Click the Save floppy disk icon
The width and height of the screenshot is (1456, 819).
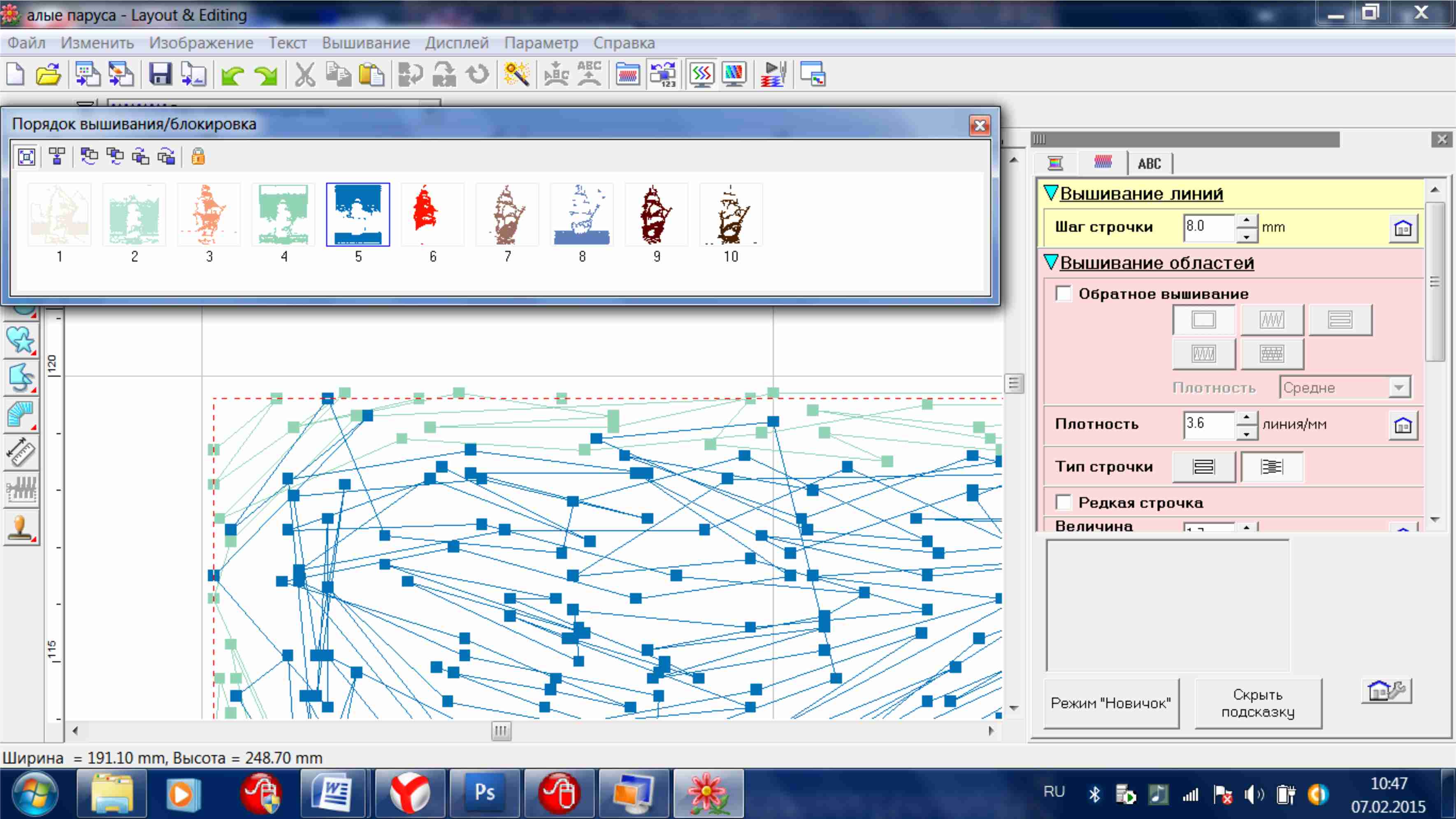pyautogui.click(x=160, y=74)
